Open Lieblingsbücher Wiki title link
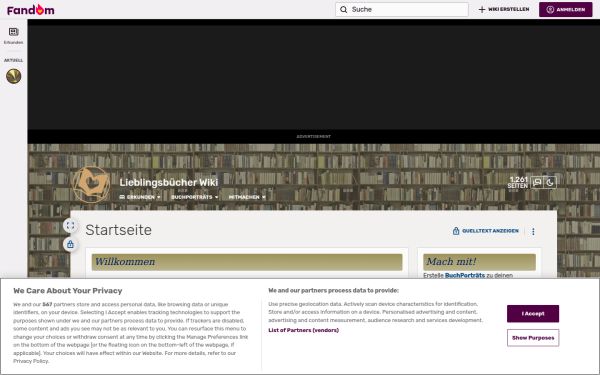The image size is (600, 375). click(169, 183)
